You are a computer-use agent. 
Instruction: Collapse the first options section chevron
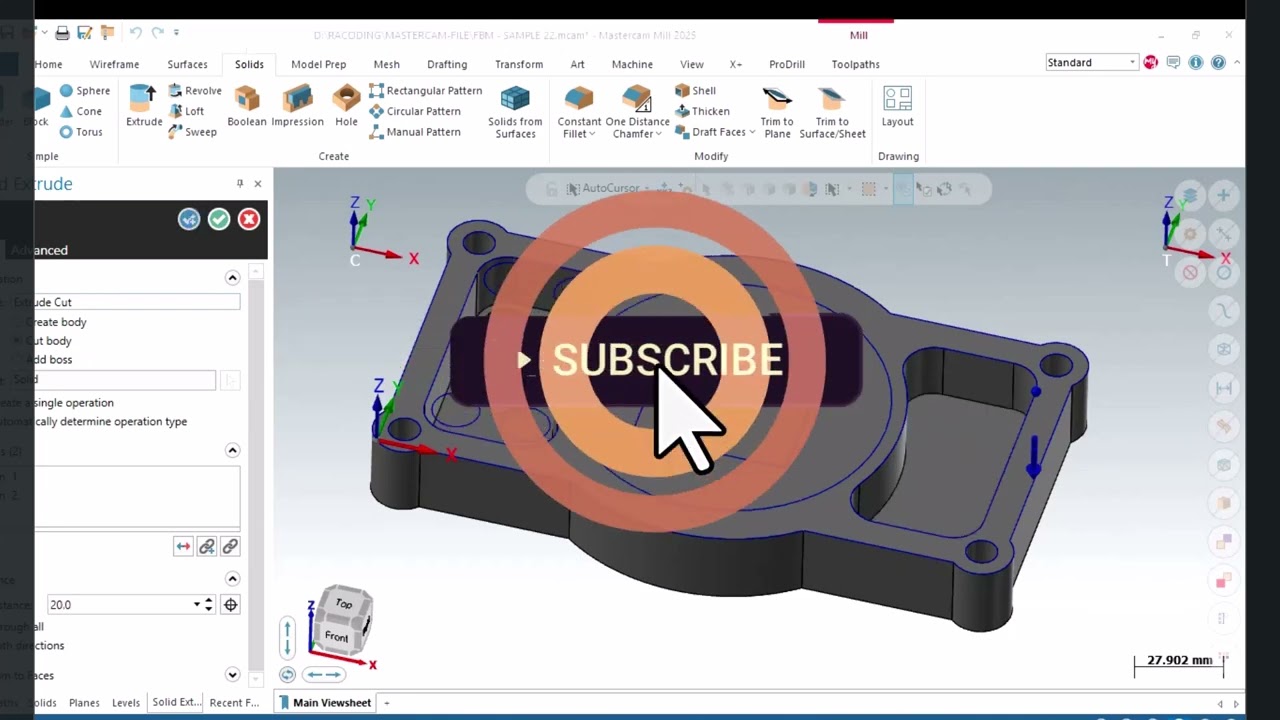coord(232,278)
